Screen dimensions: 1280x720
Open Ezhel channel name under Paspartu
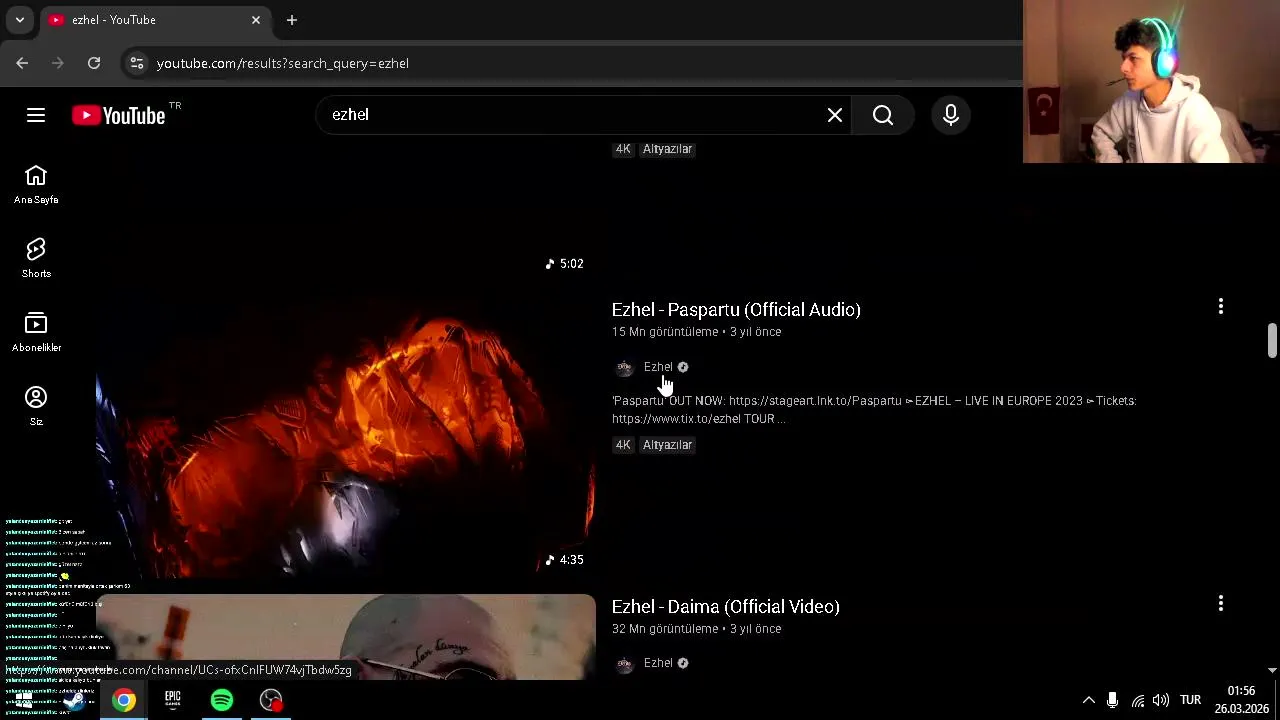coord(658,367)
